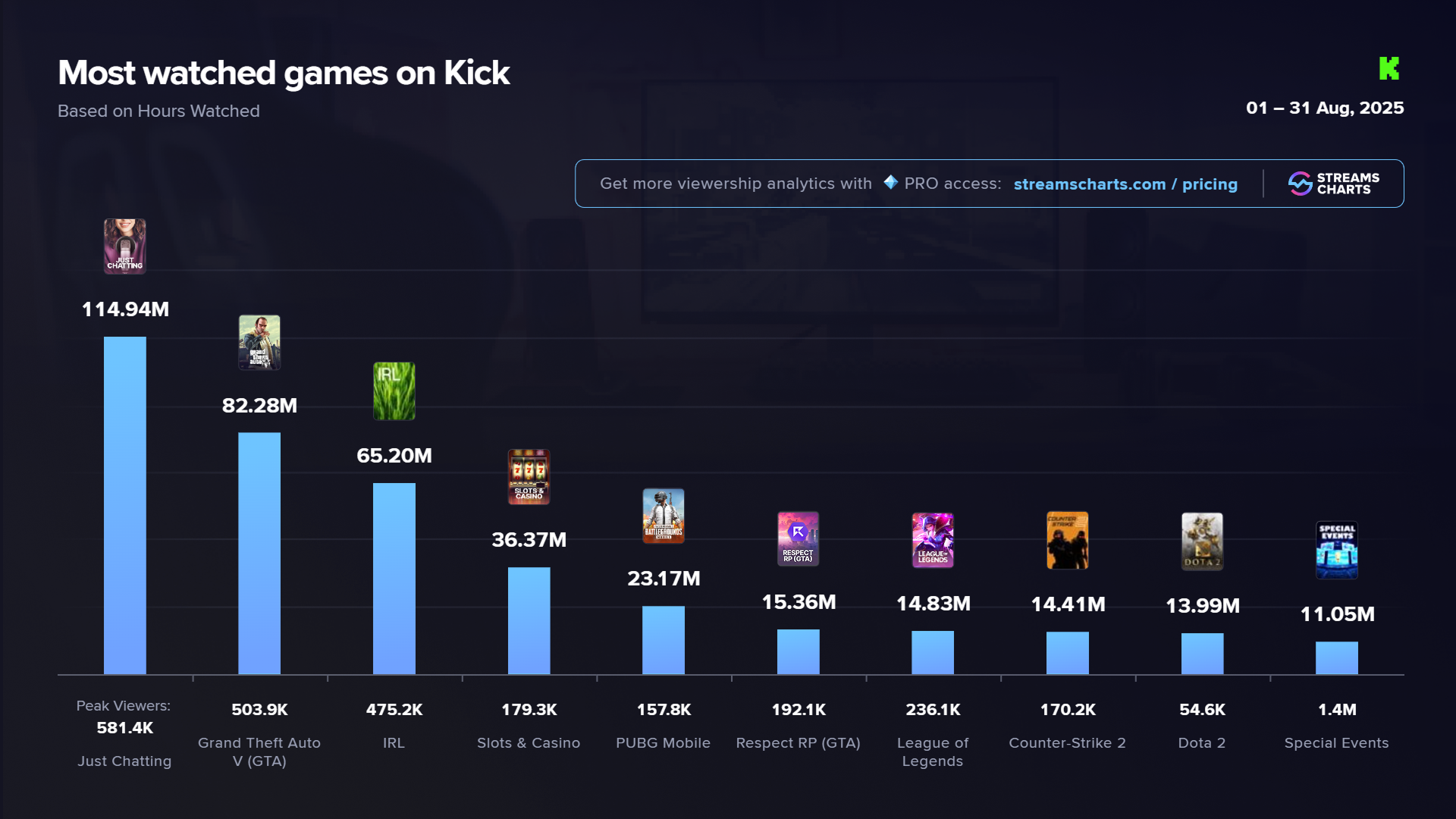Click the date range 01 – 31 Aug, 2025

click(x=1324, y=108)
